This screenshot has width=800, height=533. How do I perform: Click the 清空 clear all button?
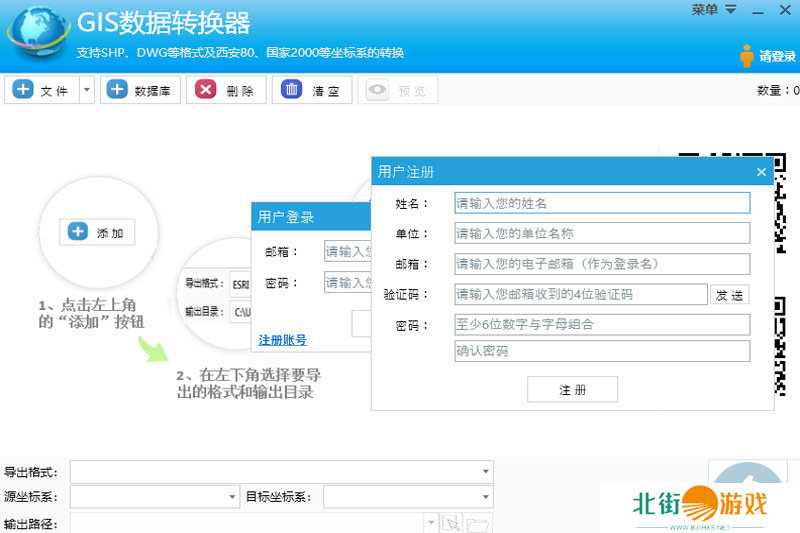312,90
